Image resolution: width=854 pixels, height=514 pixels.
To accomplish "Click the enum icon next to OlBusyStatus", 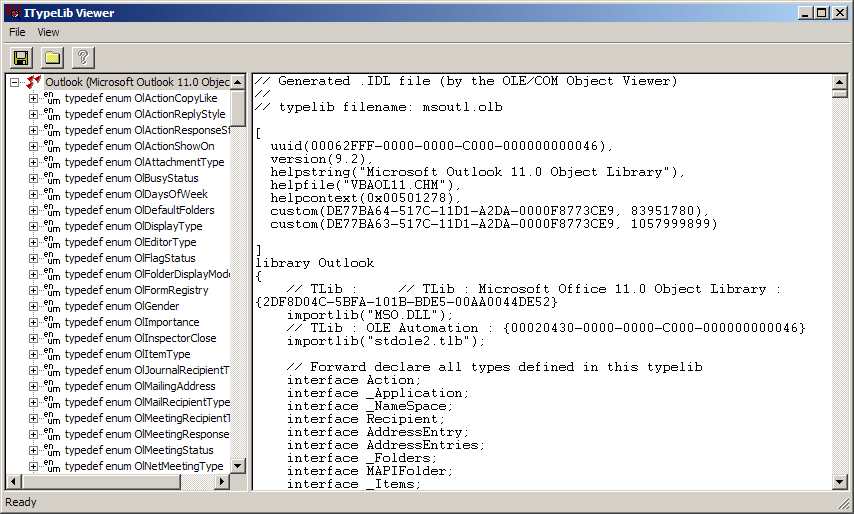I will tap(52, 178).
